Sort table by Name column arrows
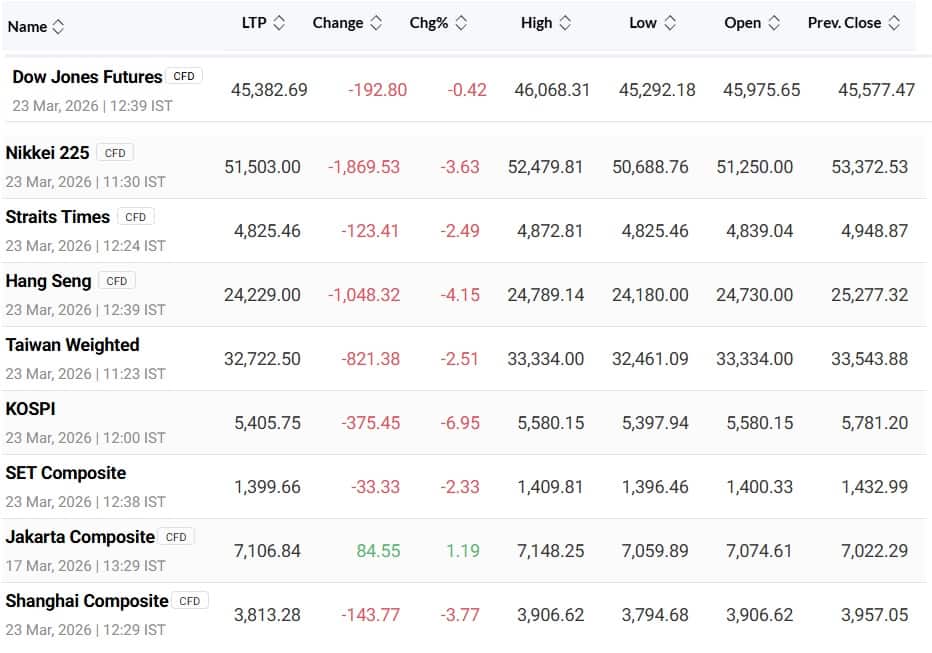 tap(58, 26)
